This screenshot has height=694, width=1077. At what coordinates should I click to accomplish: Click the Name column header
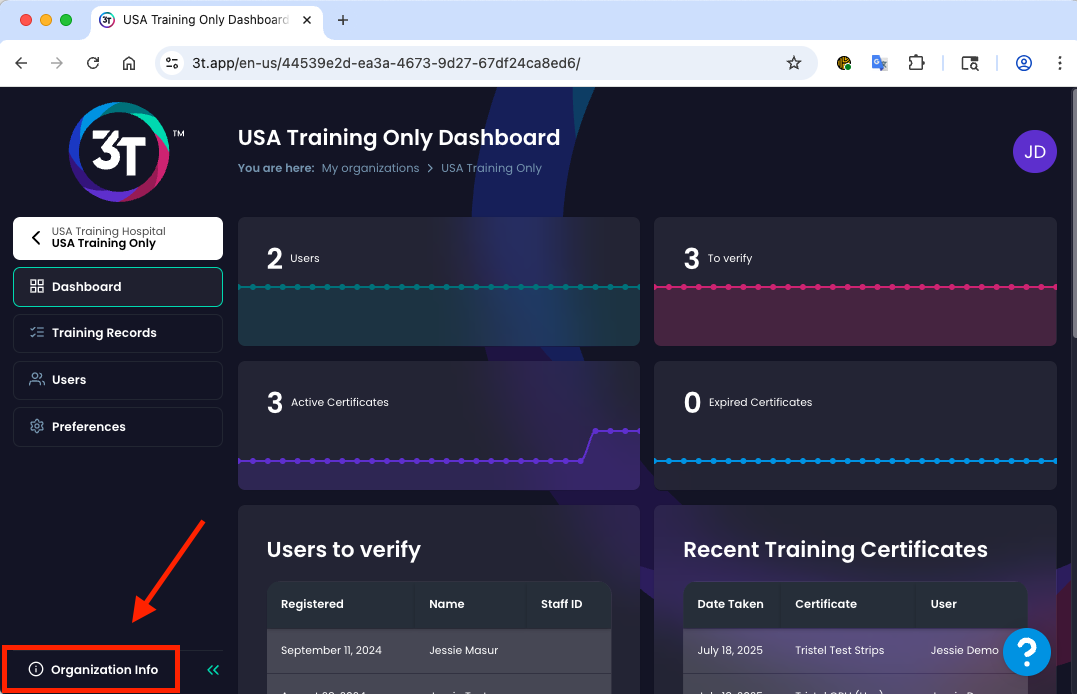click(446, 604)
